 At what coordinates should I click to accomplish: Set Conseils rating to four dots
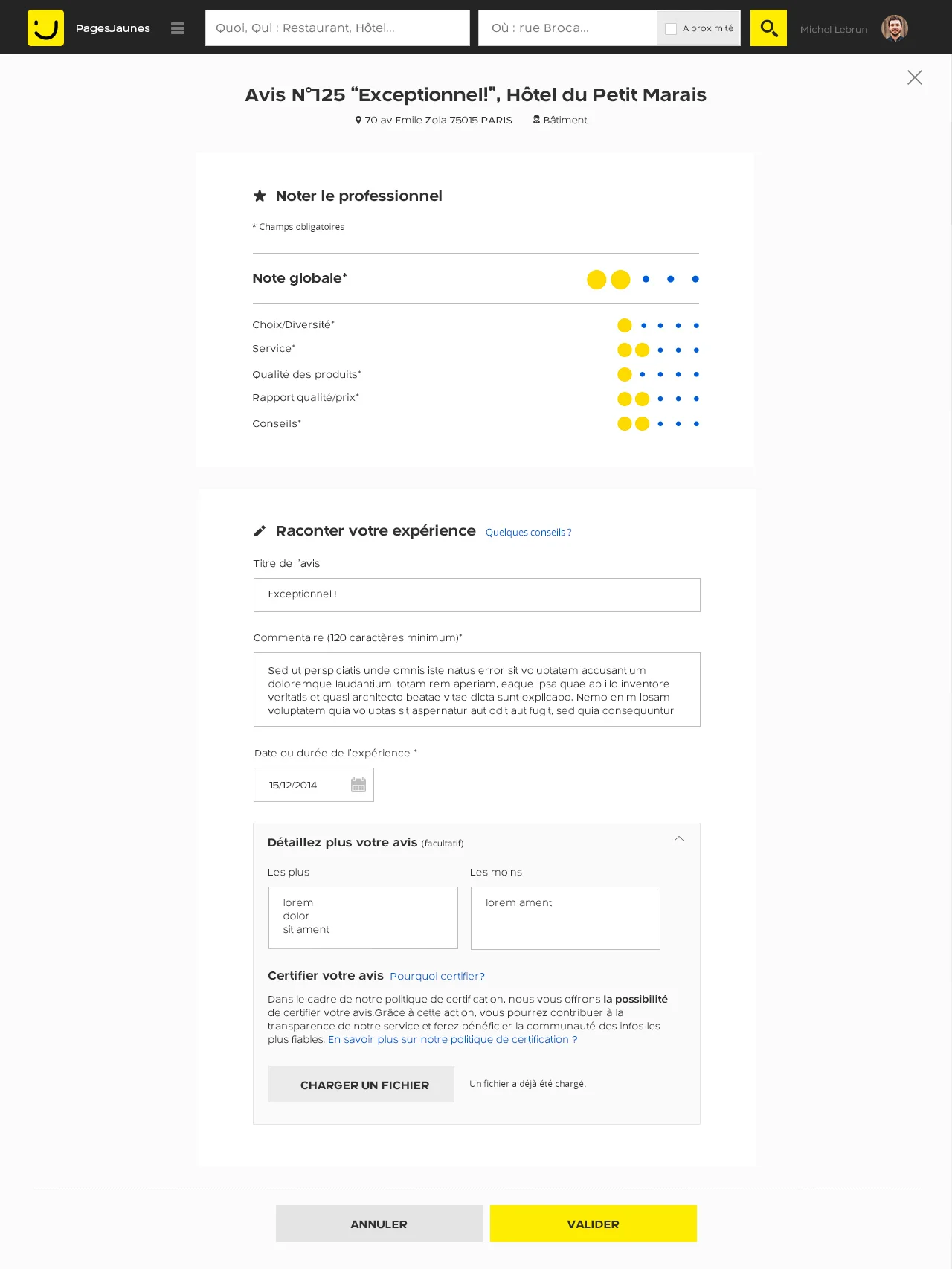(x=678, y=423)
